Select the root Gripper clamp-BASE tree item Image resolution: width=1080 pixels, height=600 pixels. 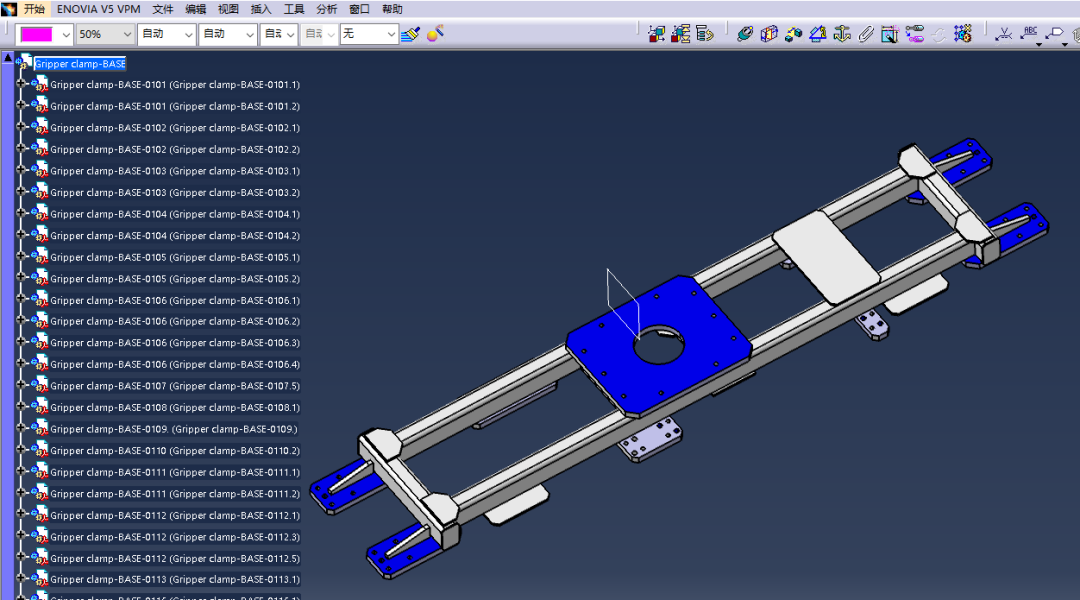point(80,64)
